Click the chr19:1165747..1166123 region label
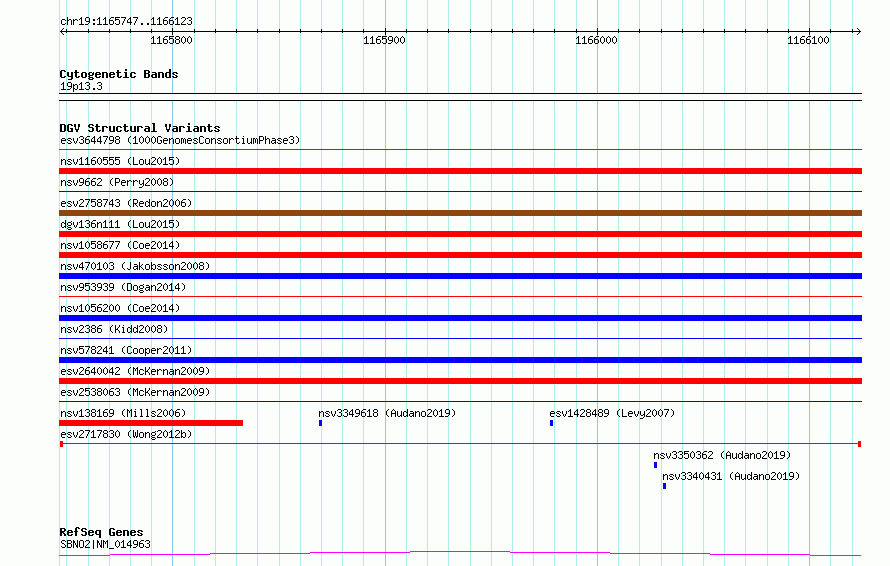 (x=126, y=22)
